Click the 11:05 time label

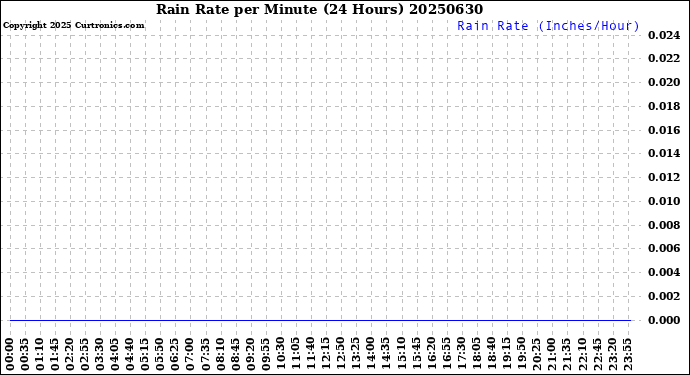[296, 355]
